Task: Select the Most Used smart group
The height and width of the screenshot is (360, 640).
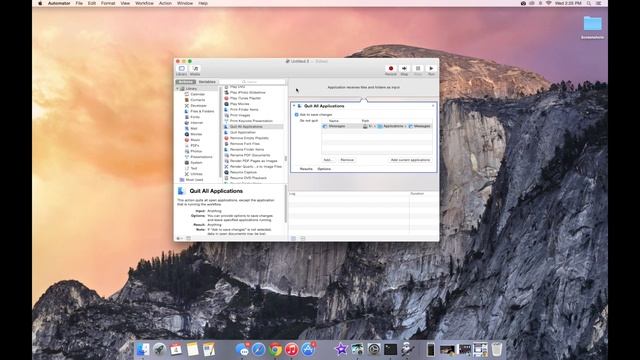Action: [194, 180]
